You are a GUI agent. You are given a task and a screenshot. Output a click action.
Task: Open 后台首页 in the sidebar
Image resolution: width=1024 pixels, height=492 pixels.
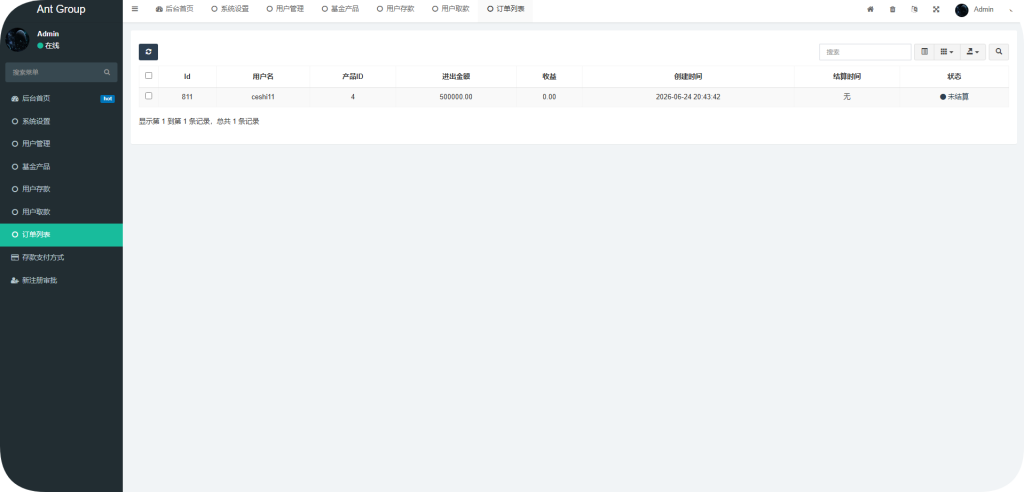[x=61, y=99]
